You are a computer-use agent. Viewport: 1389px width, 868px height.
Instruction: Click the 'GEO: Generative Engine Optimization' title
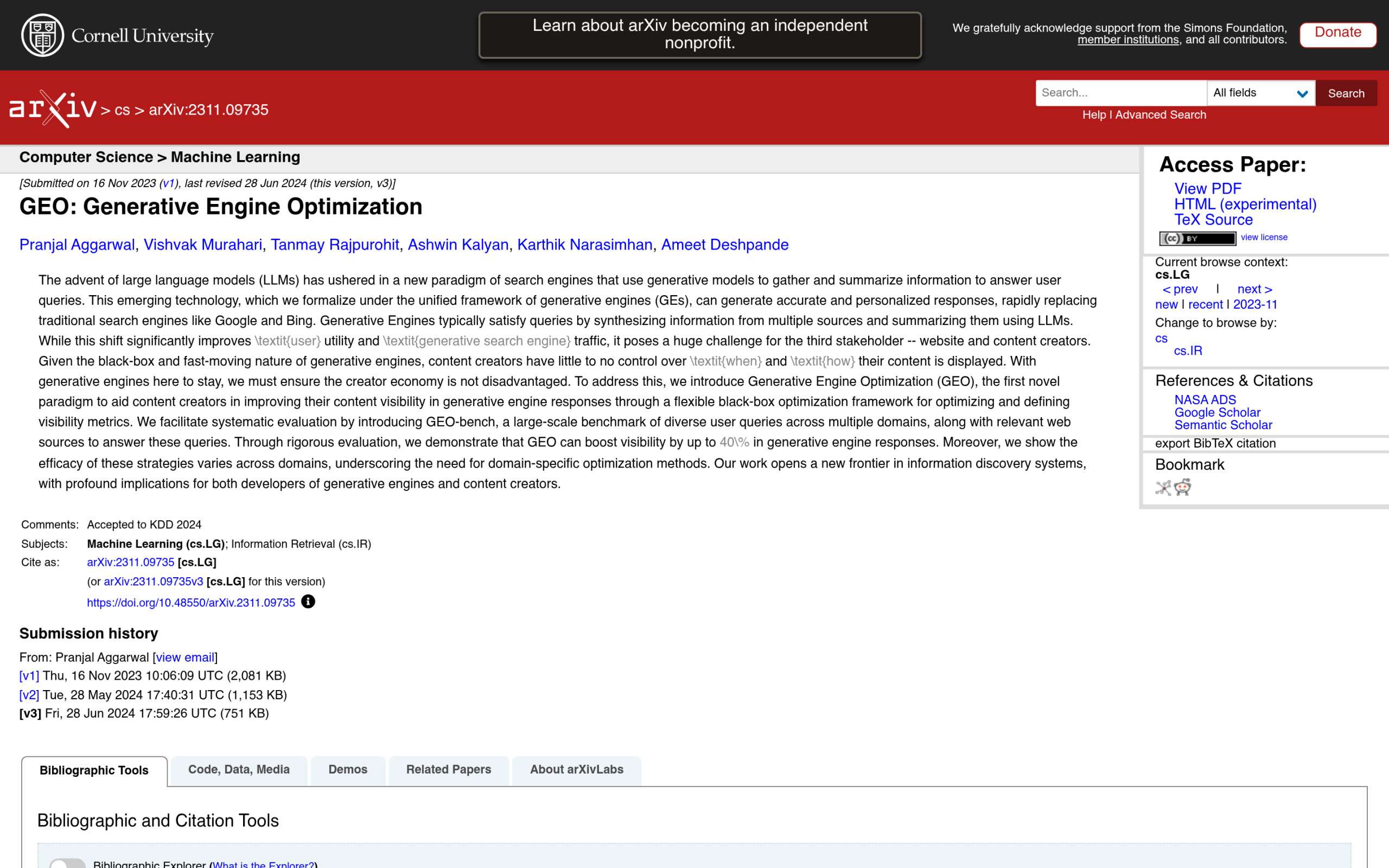(x=221, y=207)
